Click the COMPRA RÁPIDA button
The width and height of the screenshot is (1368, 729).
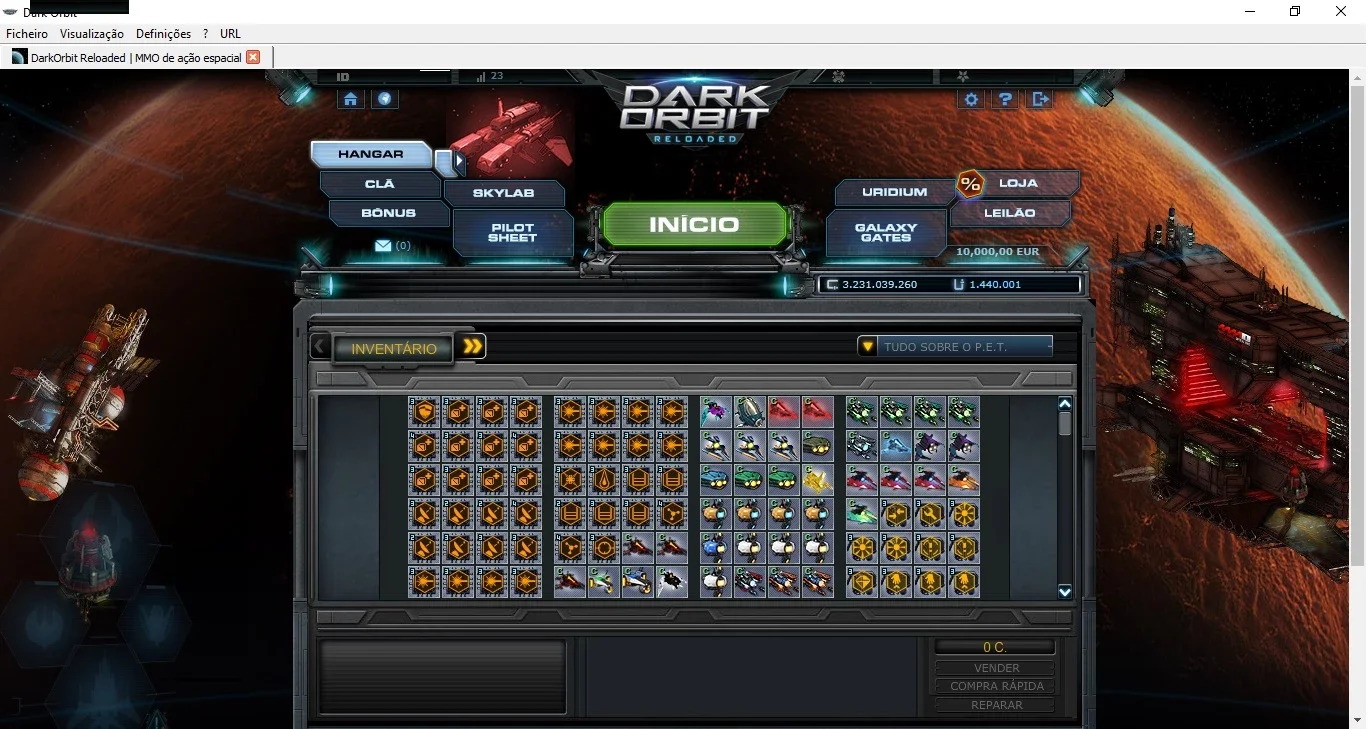click(996, 686)
